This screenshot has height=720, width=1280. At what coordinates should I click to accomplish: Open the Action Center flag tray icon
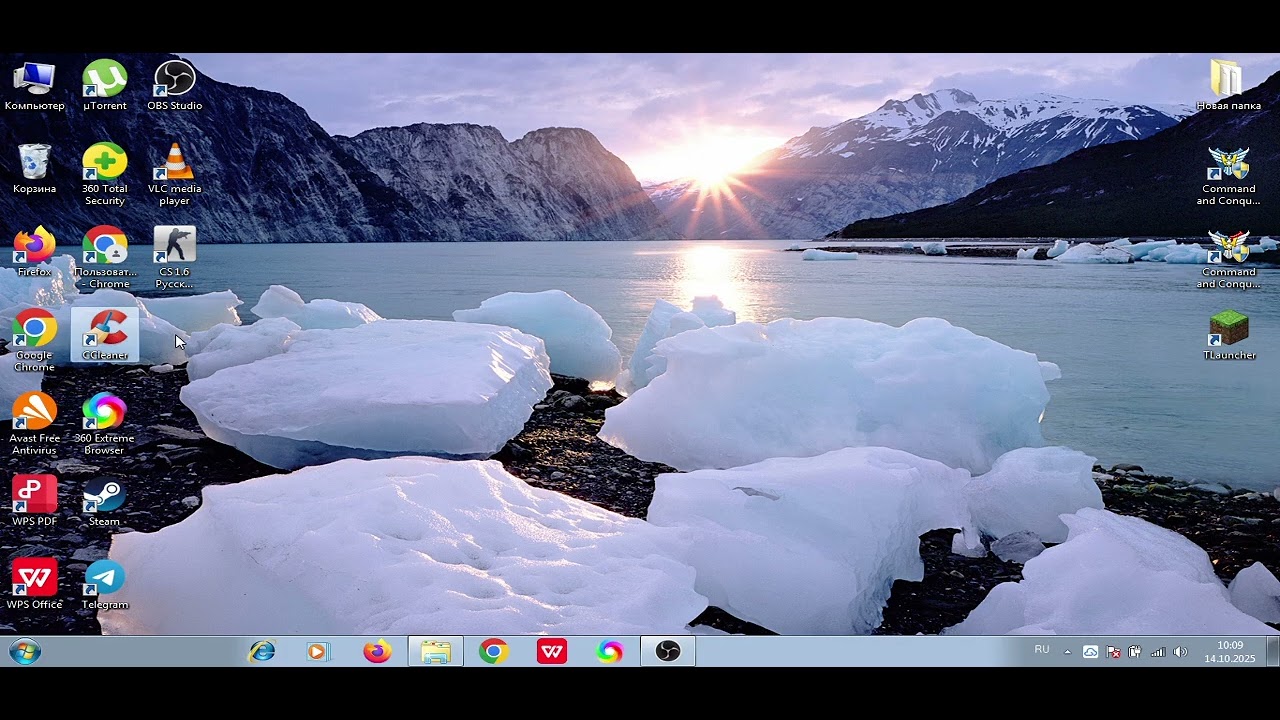pyautogui.click(x=1113, y=652)
